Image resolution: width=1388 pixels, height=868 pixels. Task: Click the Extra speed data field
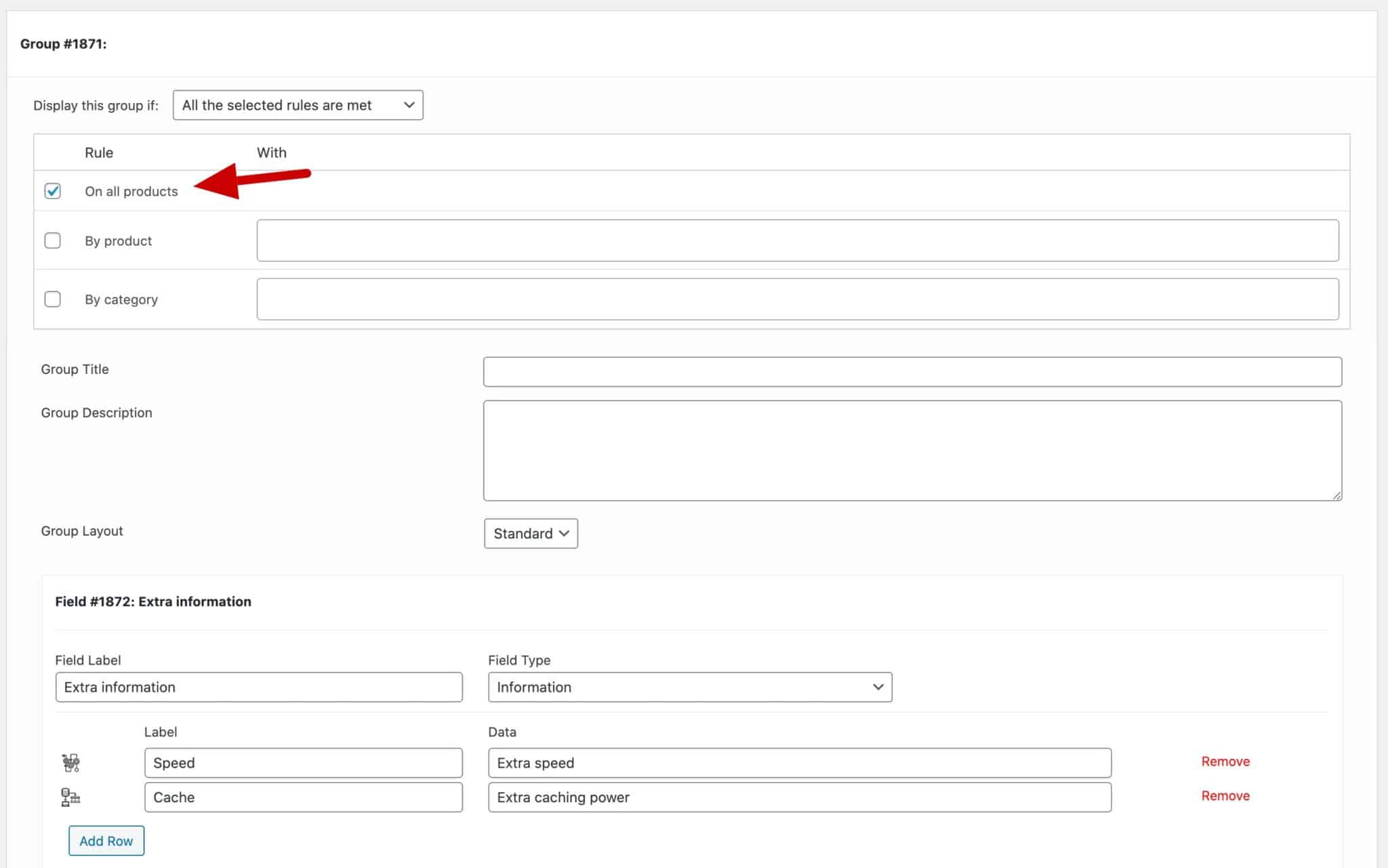799,763
